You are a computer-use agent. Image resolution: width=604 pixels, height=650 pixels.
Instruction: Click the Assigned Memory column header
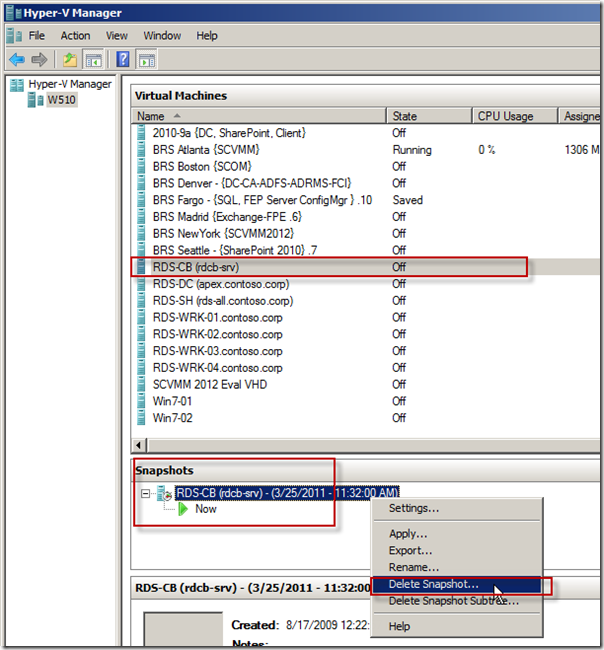[579, 116]
